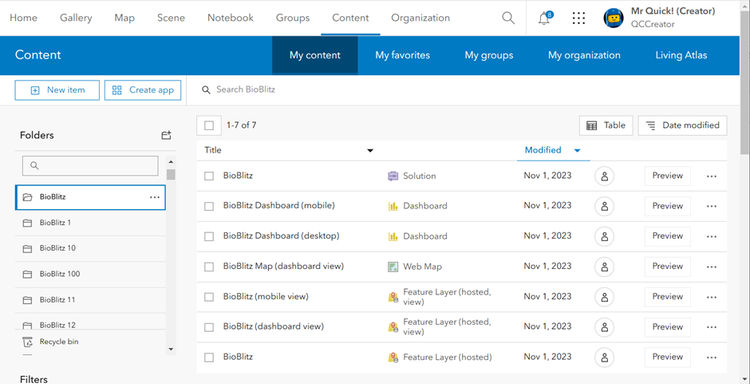Go to the Living Atlas tab
The width and height of the screenshot is (750, 384).
681,55
